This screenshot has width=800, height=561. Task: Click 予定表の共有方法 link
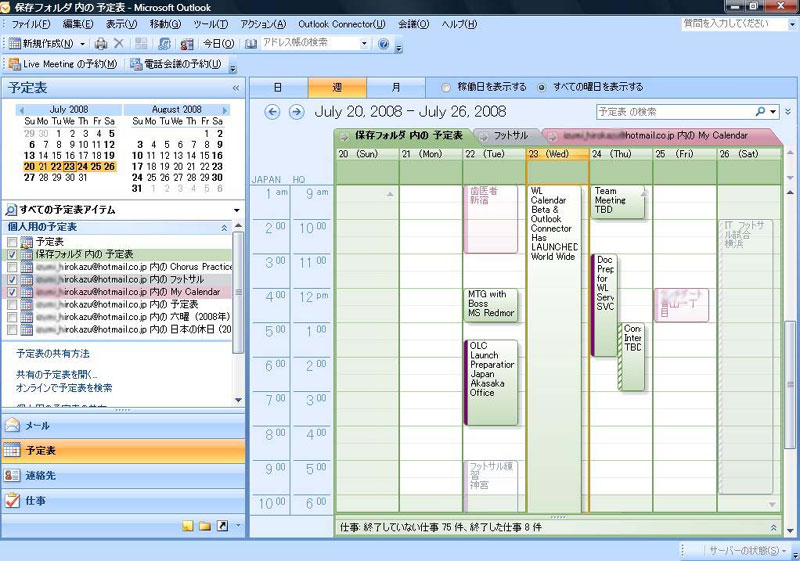coord(53,353)
